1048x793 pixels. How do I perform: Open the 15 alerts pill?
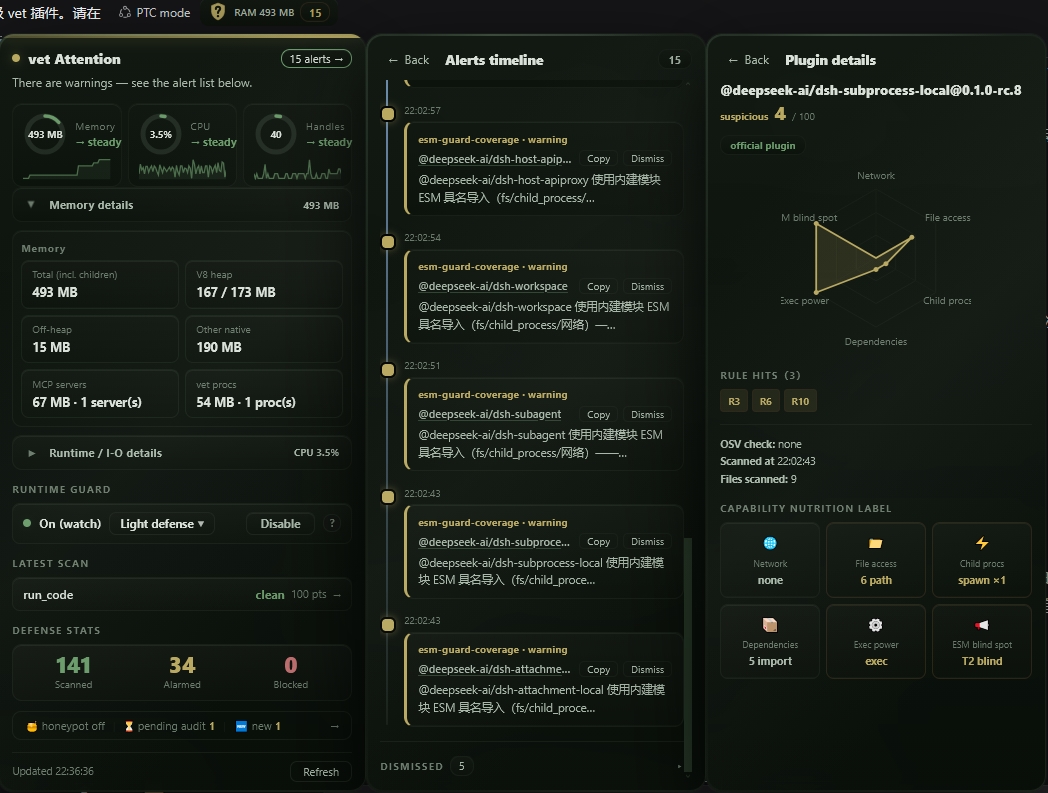click(316, 59)
